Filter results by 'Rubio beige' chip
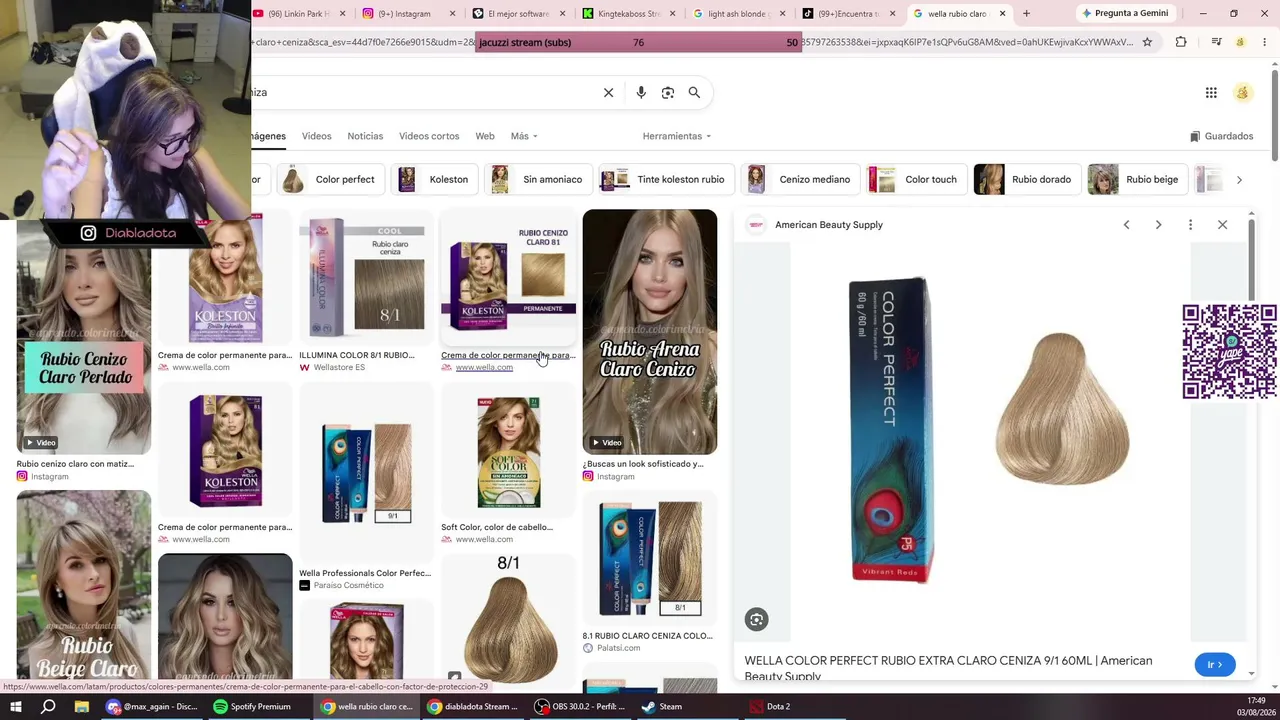1280x720 pixels. [x=1138, y=179]
